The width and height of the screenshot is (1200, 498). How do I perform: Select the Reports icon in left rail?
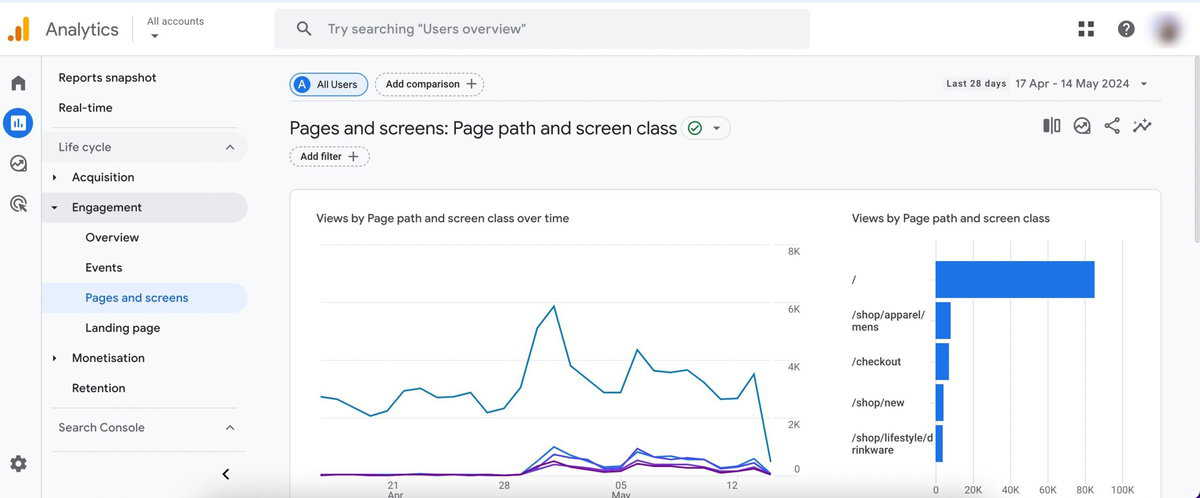(x=18, y=123)
